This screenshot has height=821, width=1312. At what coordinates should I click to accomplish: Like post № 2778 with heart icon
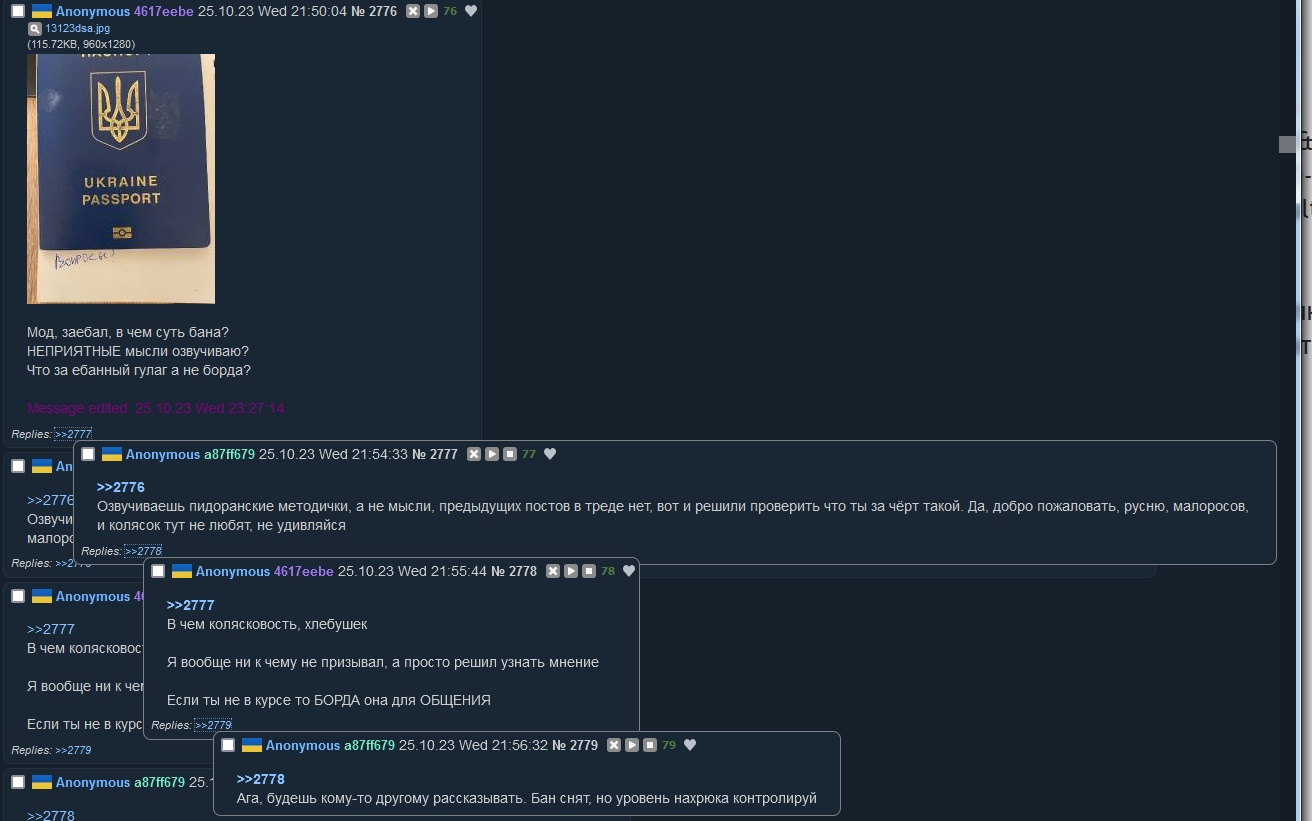pos(629,571)
